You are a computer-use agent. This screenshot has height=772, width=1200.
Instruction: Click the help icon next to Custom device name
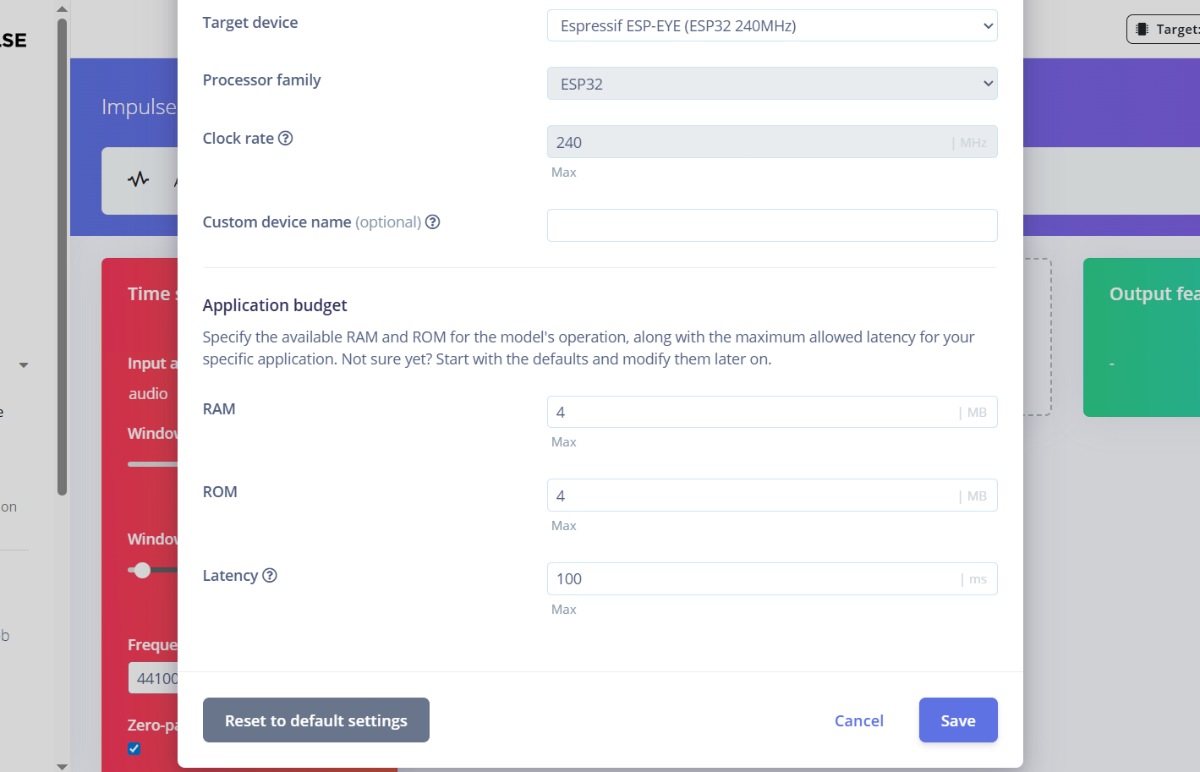tap(433, 222)
